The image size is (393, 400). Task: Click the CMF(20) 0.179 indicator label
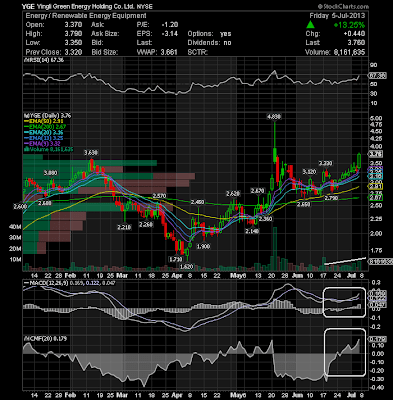pyautogui.click(x=45, y=339)
